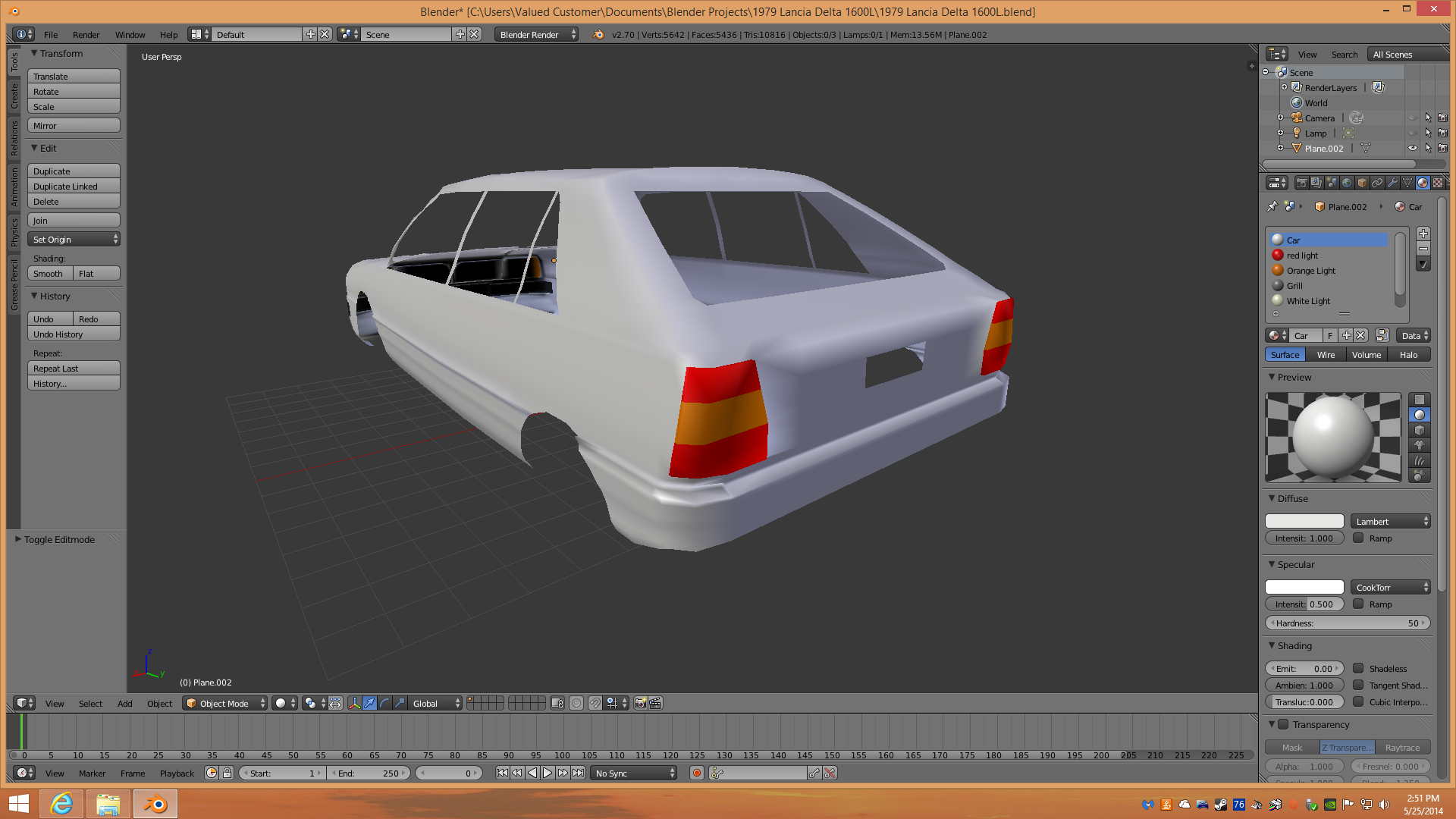
Task: Open the Render menu
Action: point(86,35)
